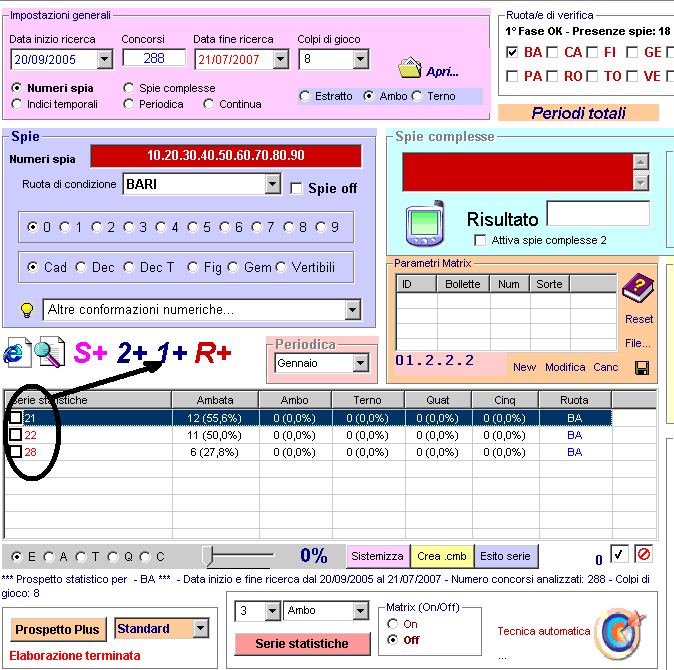Click the red prohibited deselect icon
The width and height of the screenshot is (674, 670).
643,554
